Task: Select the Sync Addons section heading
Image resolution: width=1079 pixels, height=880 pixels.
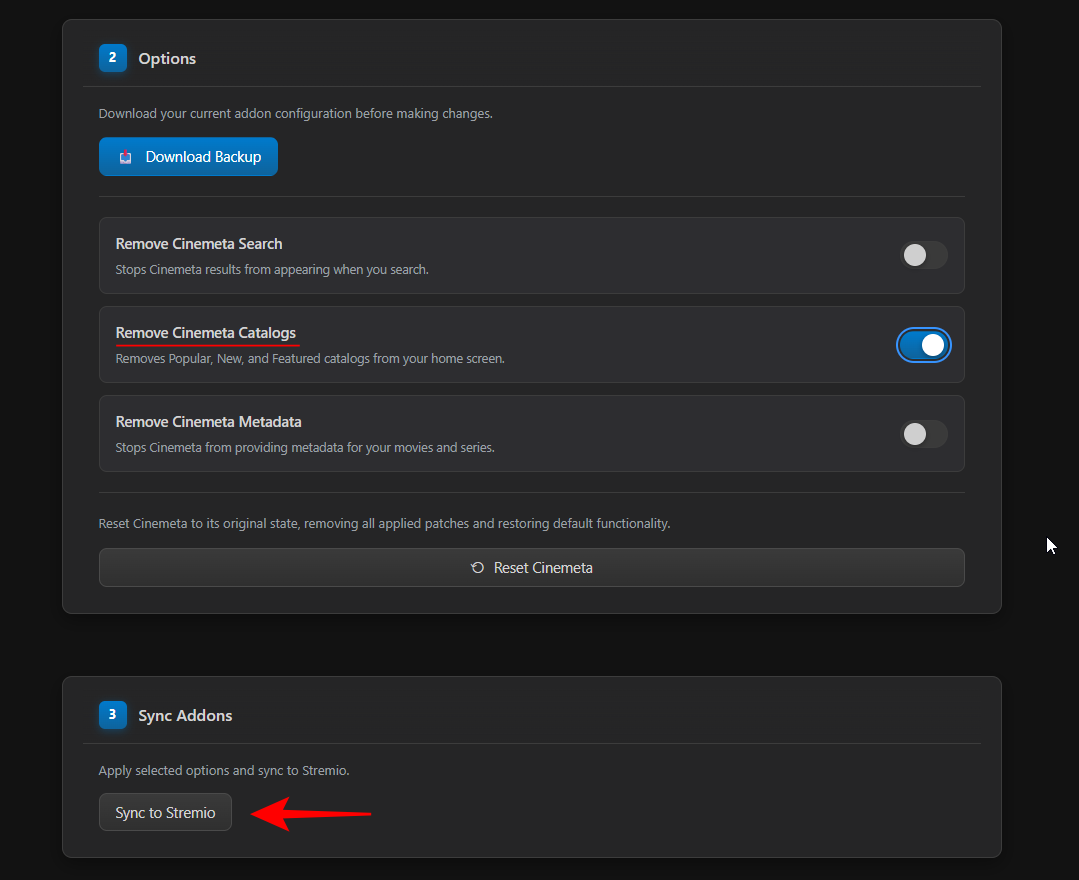Action: [x=185, y=716]
